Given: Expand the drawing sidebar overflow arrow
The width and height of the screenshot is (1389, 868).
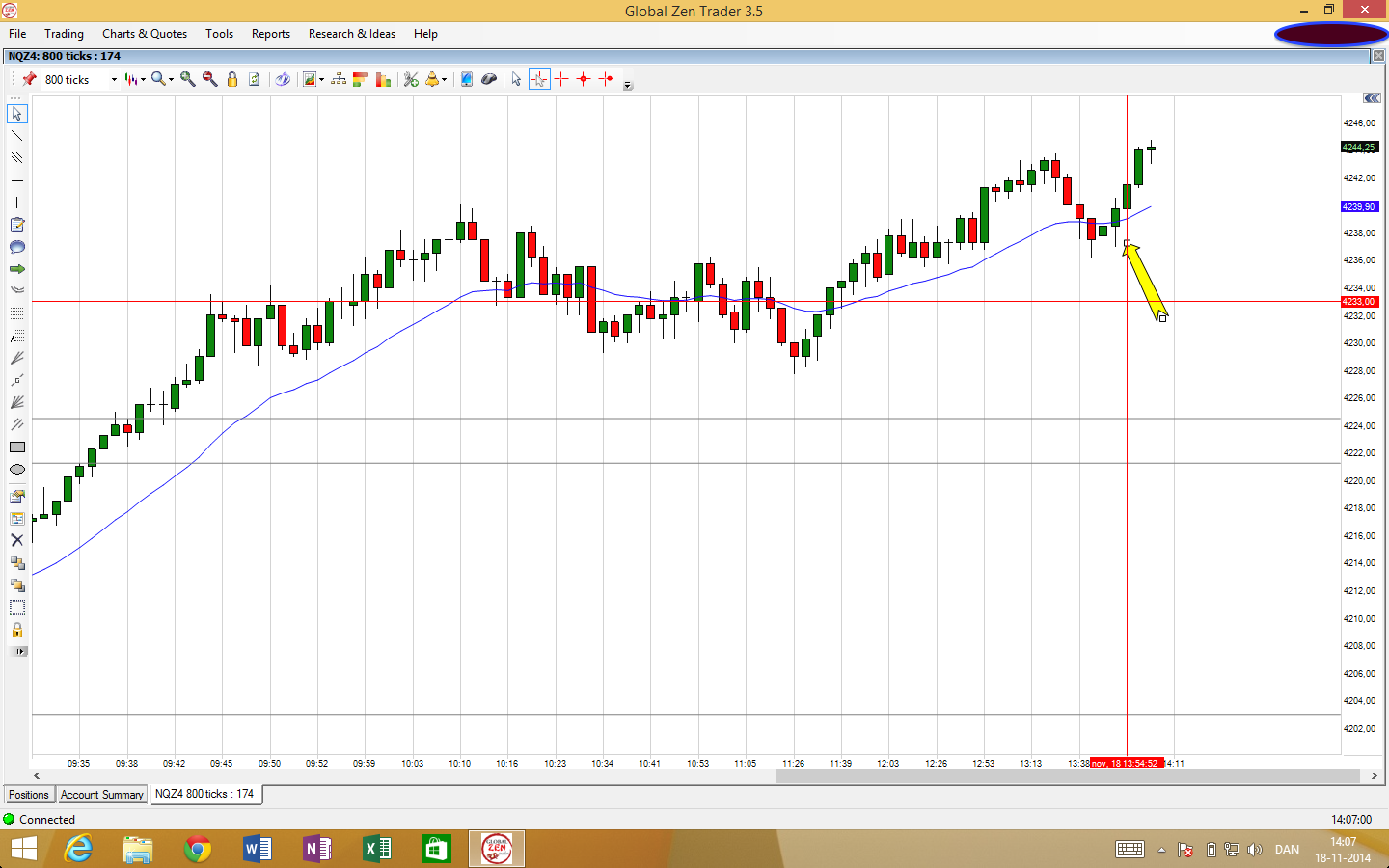Looking at the screenshot, I should [x=19, y=652].
